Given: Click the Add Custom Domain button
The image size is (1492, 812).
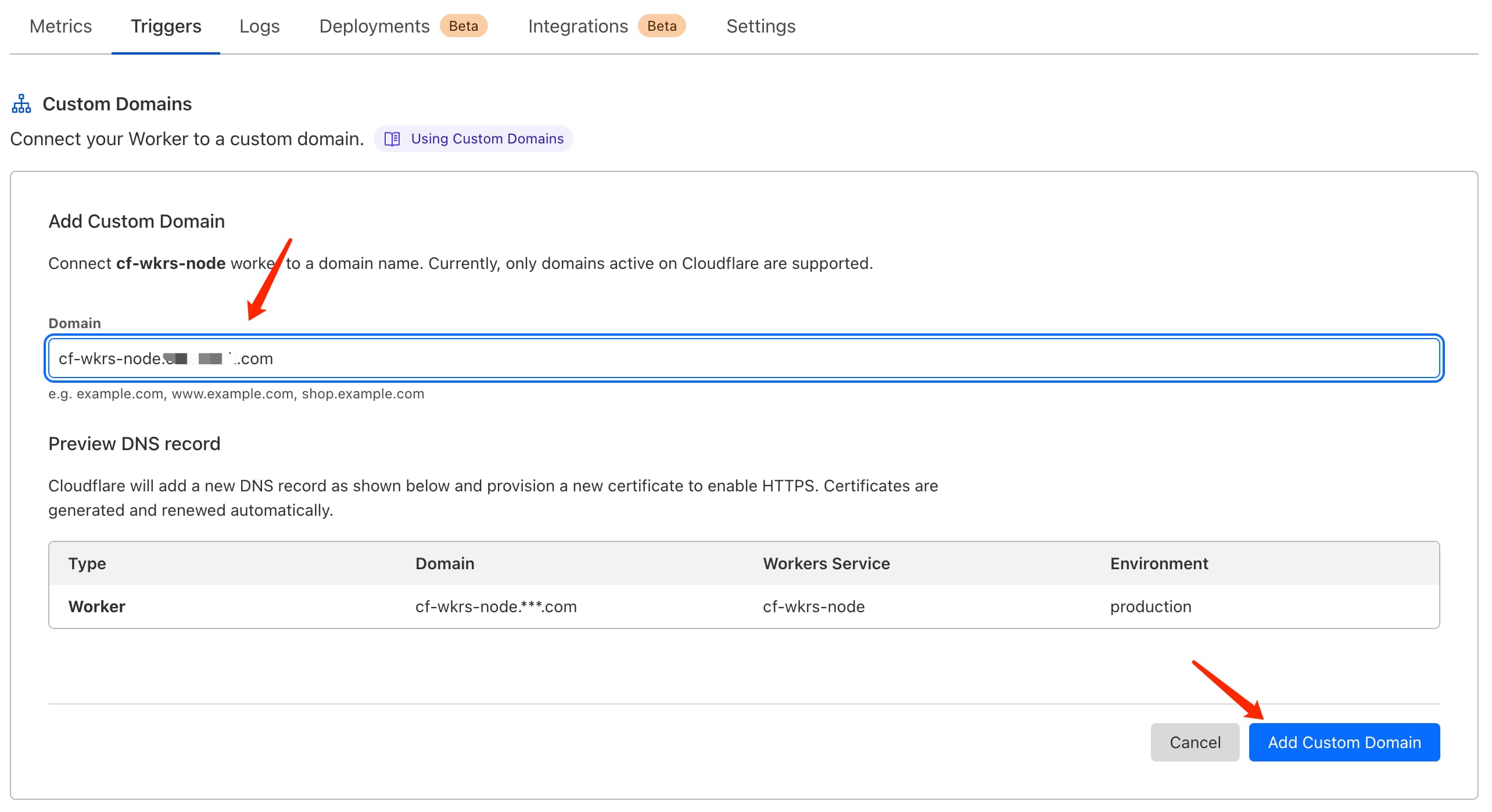Looking at the screenshot, I should tap(1344, 742).
